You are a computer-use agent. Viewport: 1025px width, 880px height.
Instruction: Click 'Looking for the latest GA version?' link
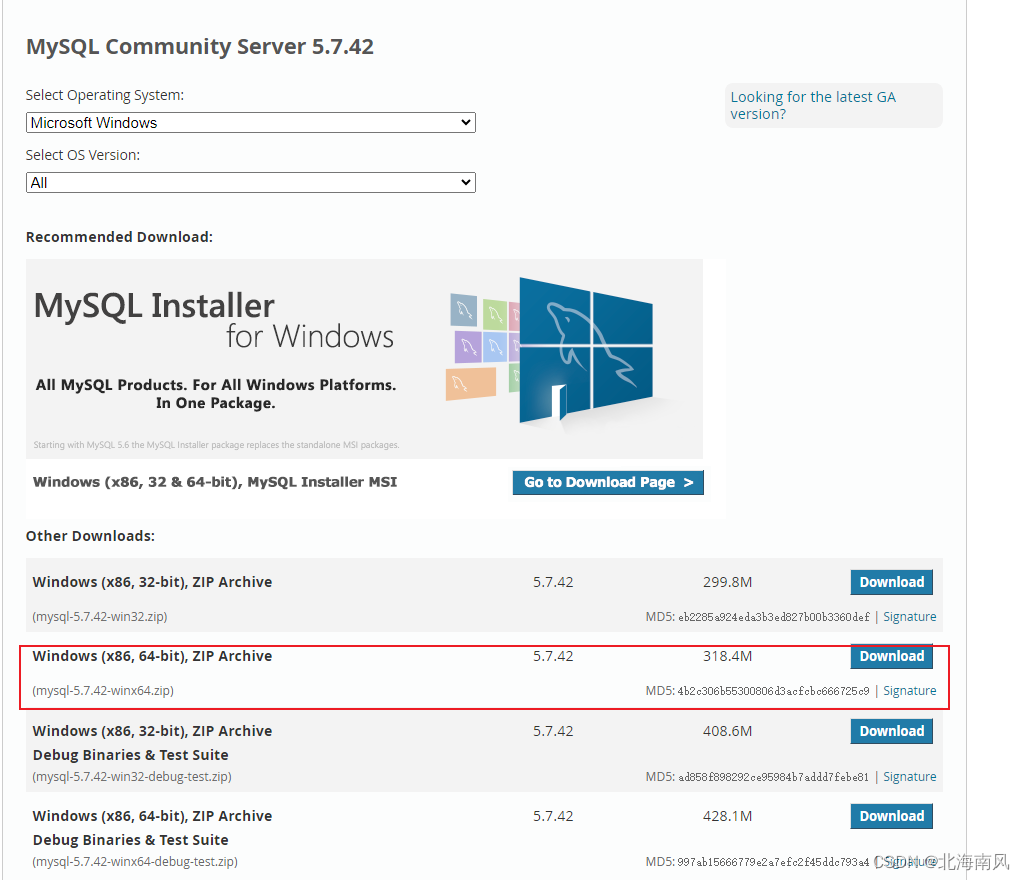point(813,105)
